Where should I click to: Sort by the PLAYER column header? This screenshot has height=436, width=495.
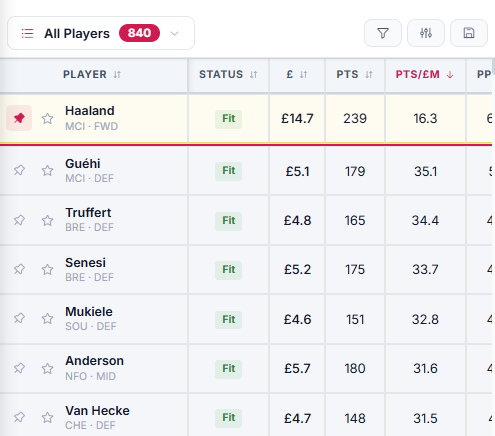pyautogui.click(x=92, y=74)
